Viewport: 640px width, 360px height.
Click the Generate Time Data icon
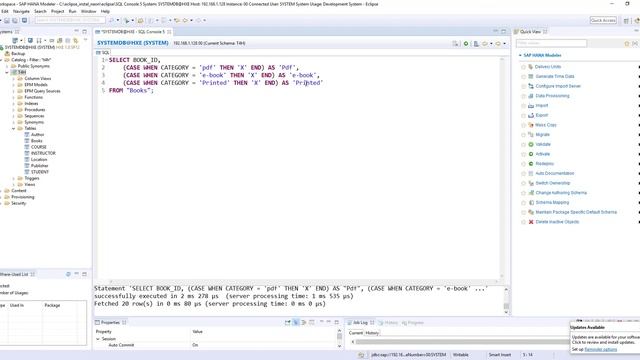[x=531, y=76]
